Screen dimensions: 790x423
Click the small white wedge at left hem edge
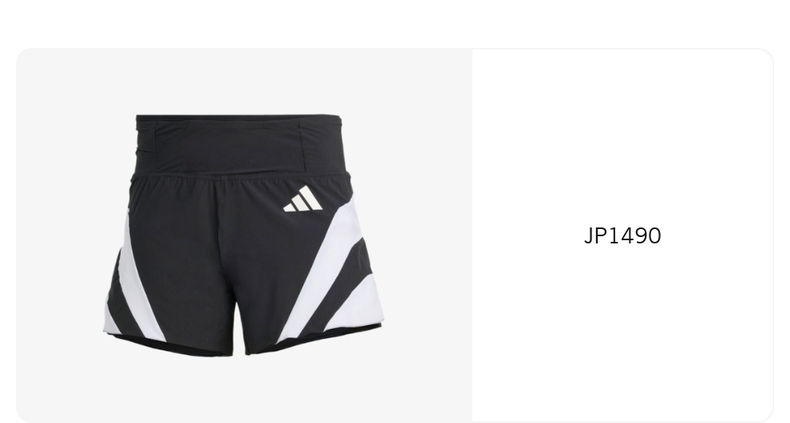111,320
